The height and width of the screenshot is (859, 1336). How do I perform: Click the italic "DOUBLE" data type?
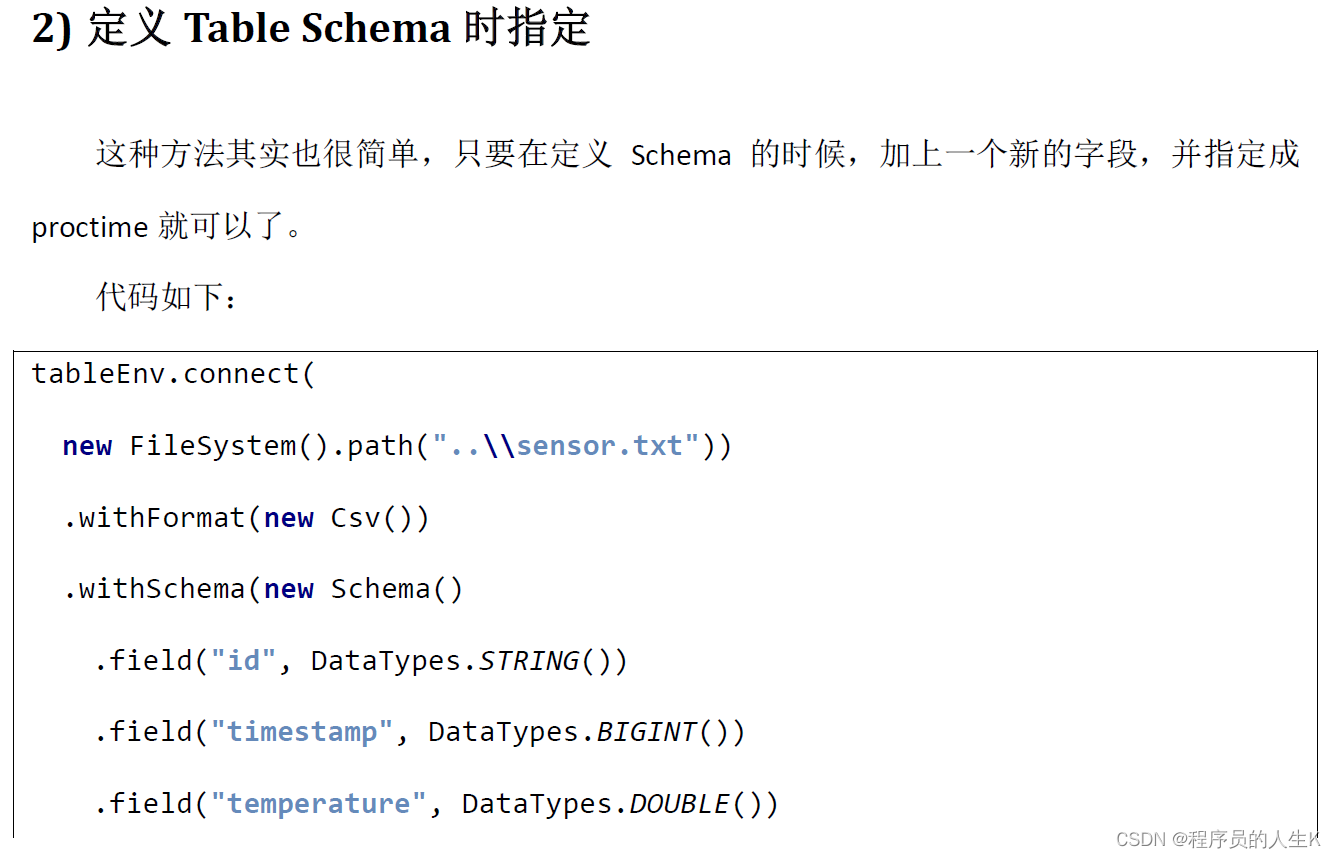click(679, 804)
